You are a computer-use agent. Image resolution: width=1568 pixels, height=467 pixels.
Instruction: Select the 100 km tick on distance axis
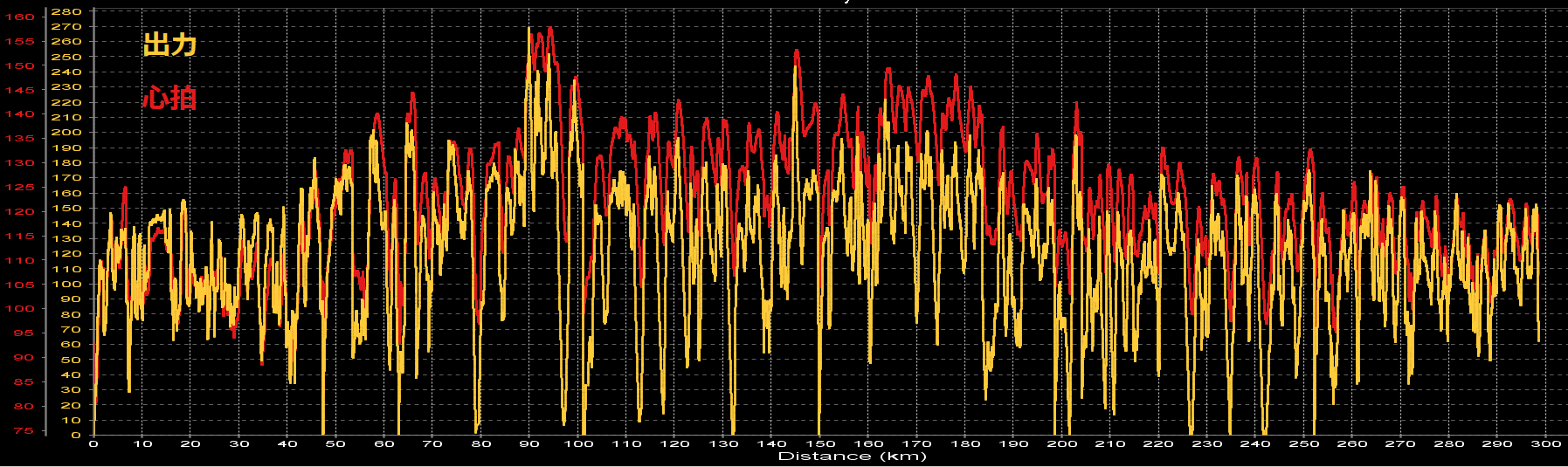click(577, 443)
